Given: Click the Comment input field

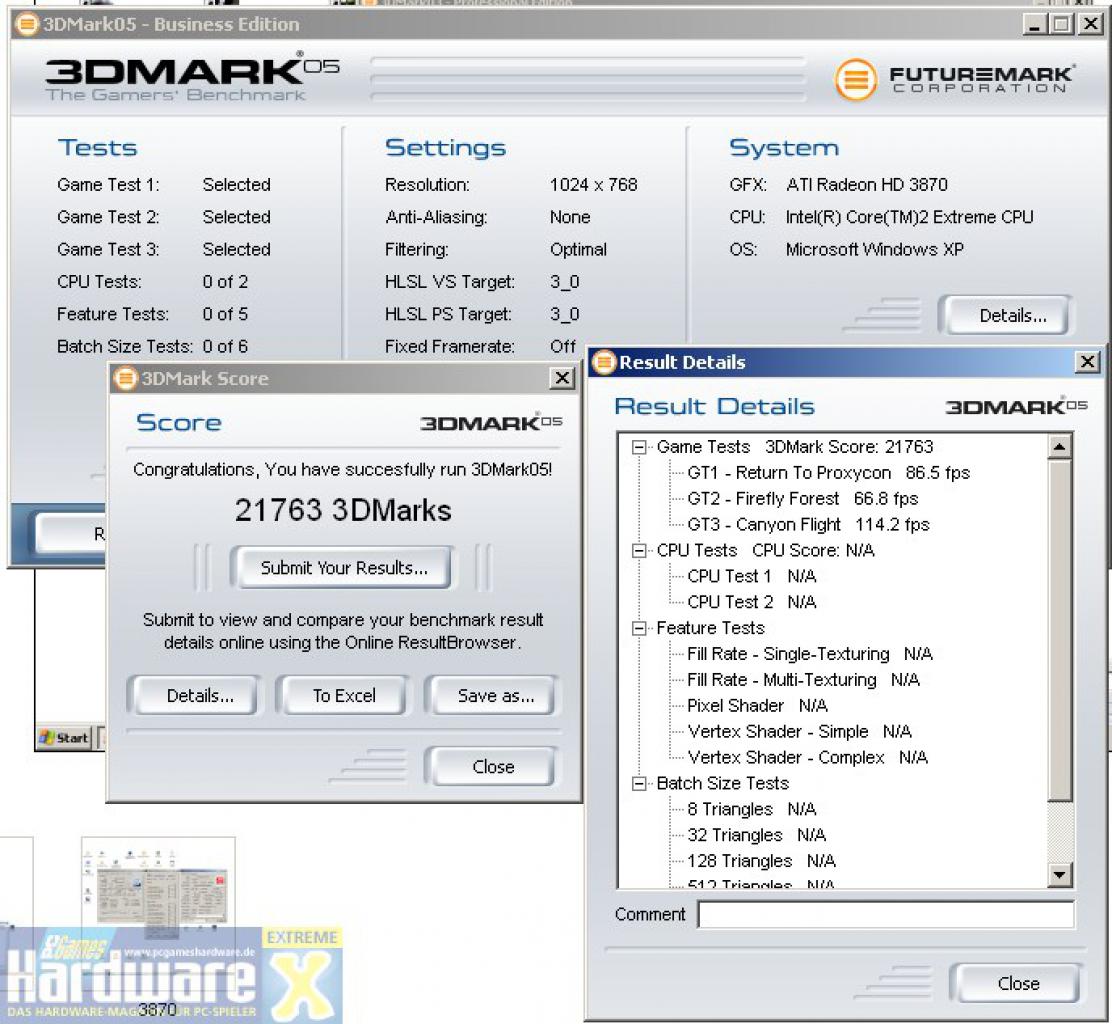Looking at the screenshot, I should tap(886, 914).
